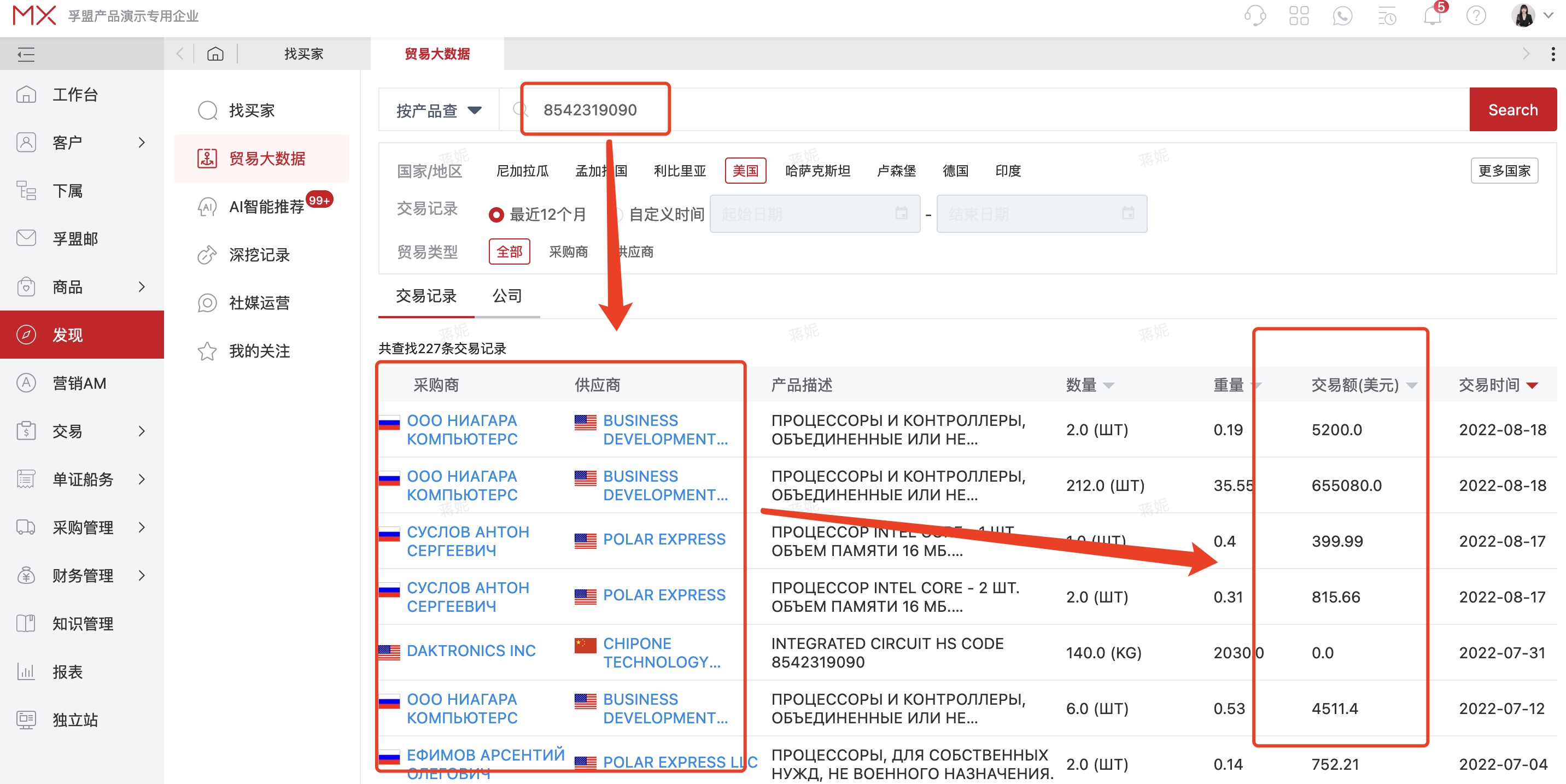1566x784 pixels.
Task: Select the 德国 country filter
Action: (x=955, y=171)
